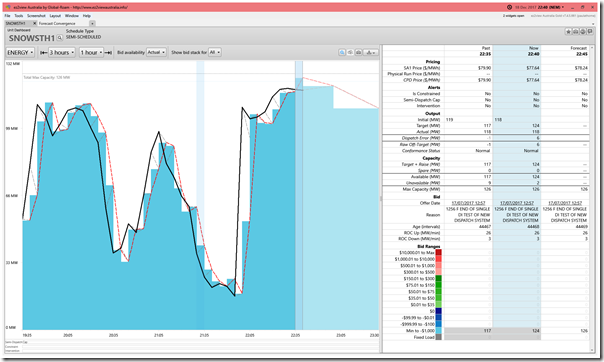This screenshot has width=604, height=362.
Task: Open the File menu
Action: 8,16
